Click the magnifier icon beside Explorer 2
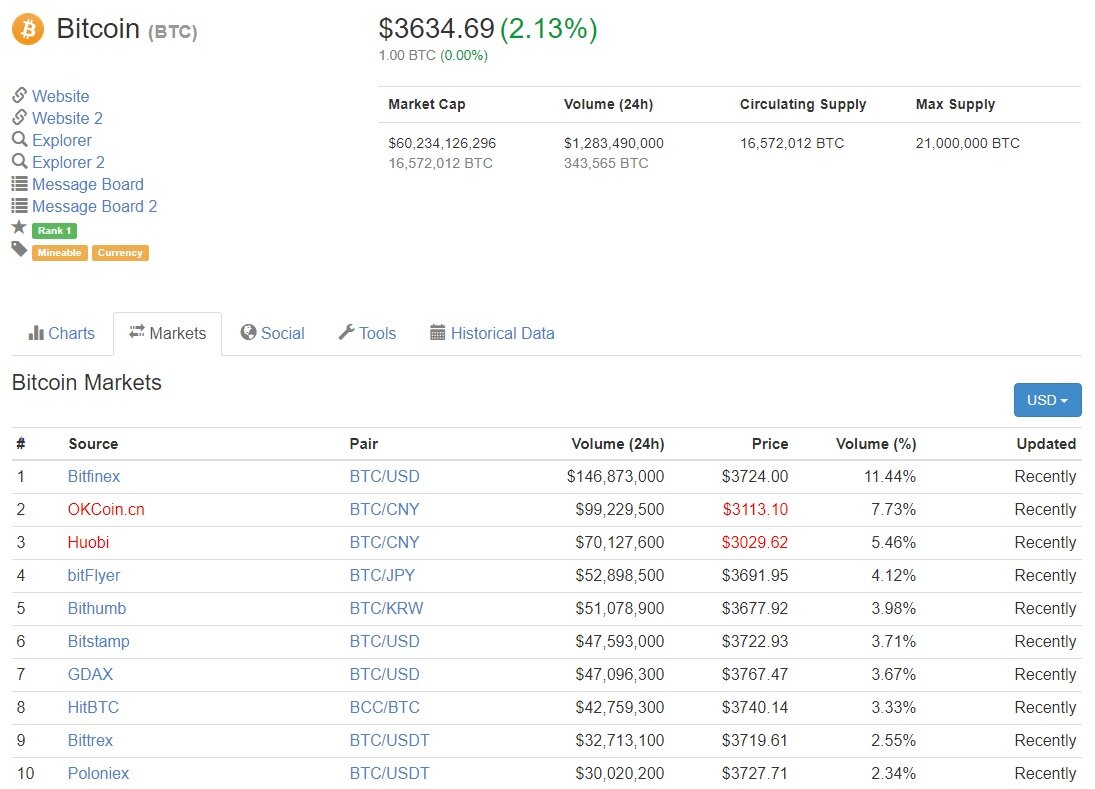Image resolution: width=1095 pixels, height=789 pixels. point(20,161)
